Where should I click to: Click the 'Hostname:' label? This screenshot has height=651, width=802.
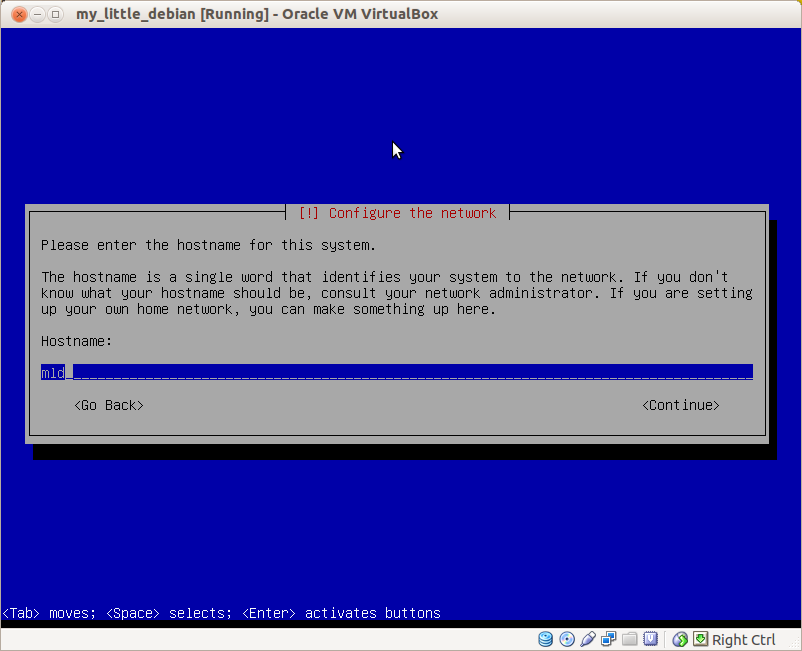(x=77, y=341)
